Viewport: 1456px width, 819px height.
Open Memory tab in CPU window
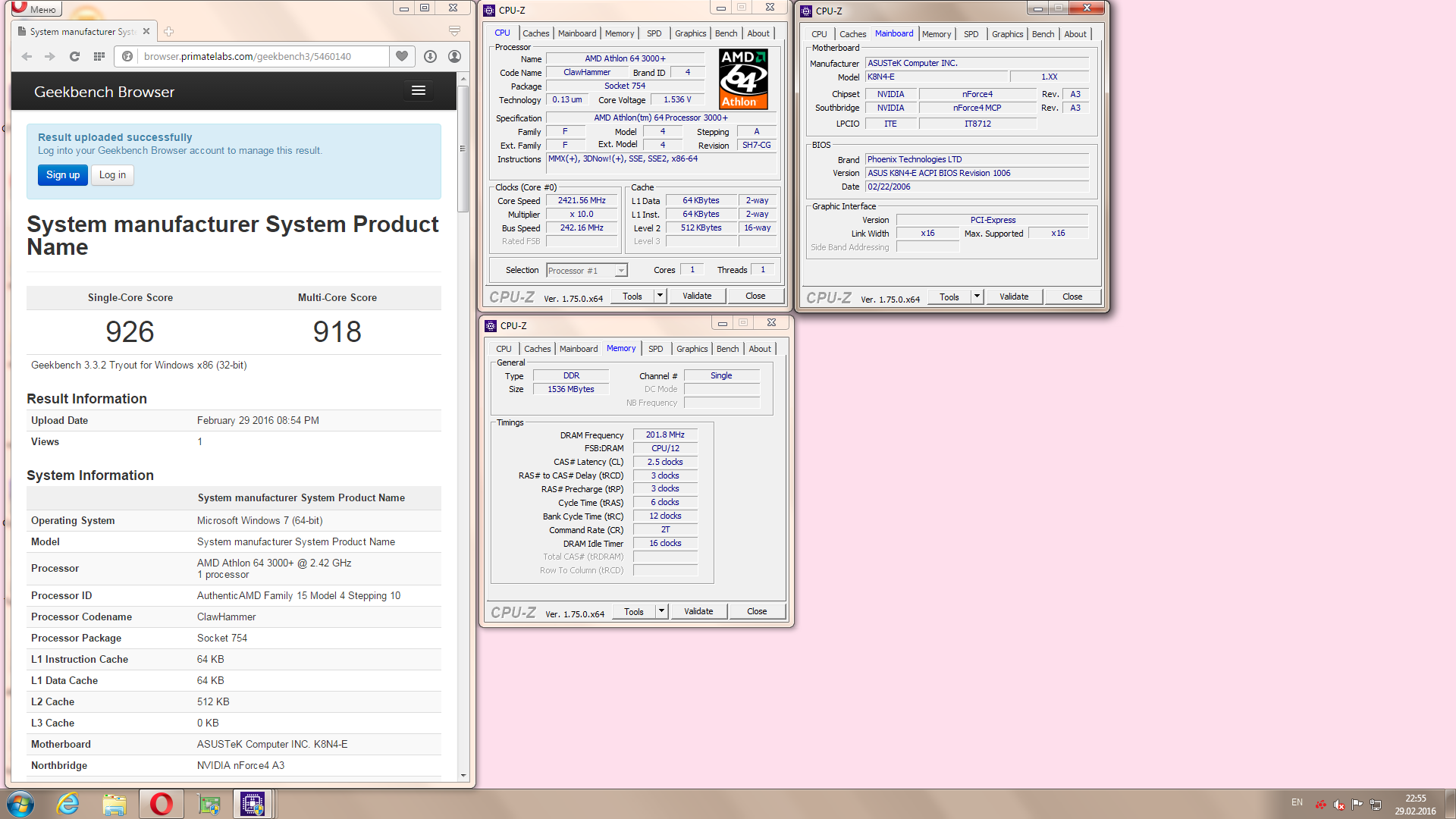(x=620, y=33)
